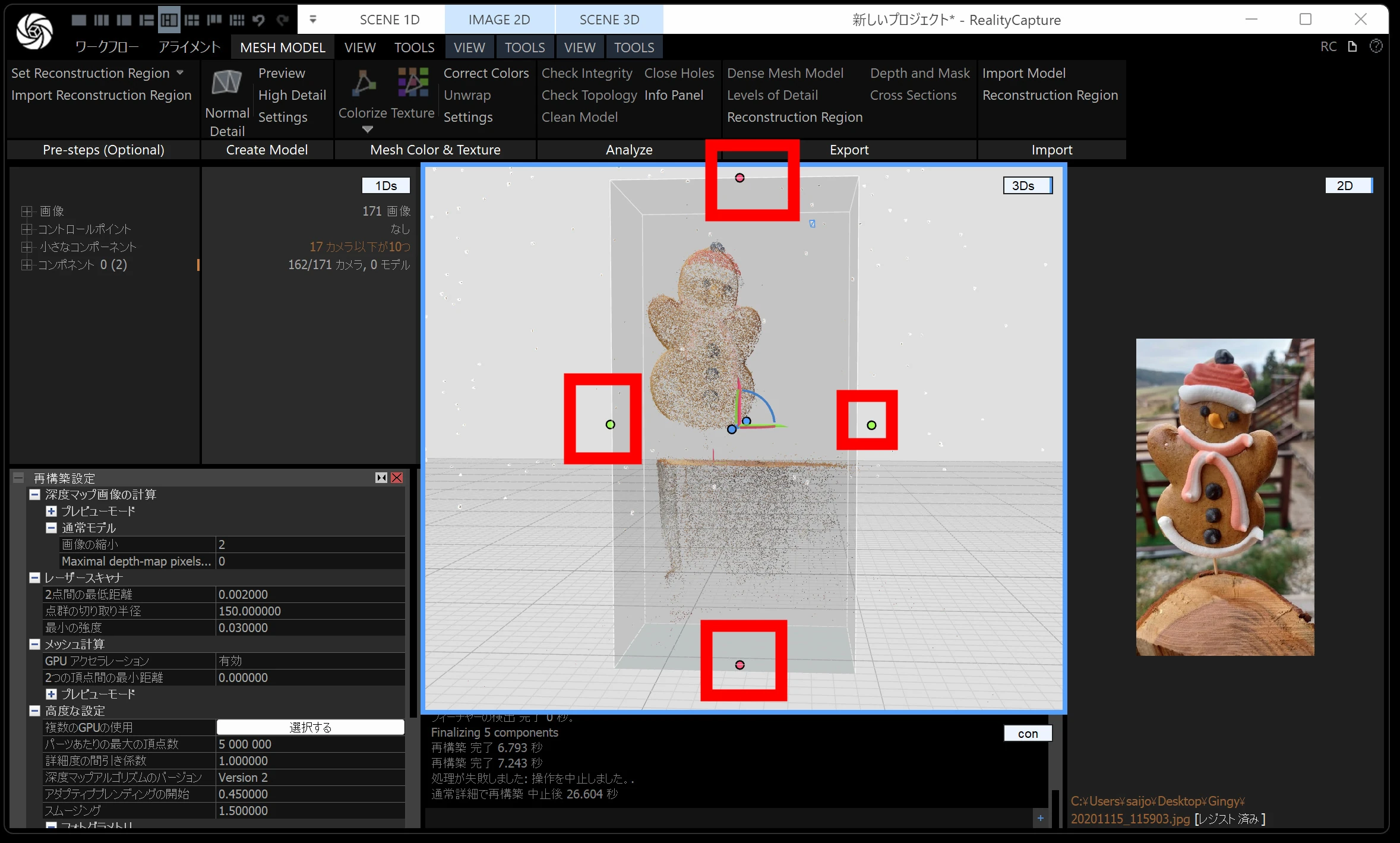Open the Set Reconstruction Region dropdown arrow
The width and height of the screenshot is (1400, 843).
pyautogui.click(x=180, y=72)
